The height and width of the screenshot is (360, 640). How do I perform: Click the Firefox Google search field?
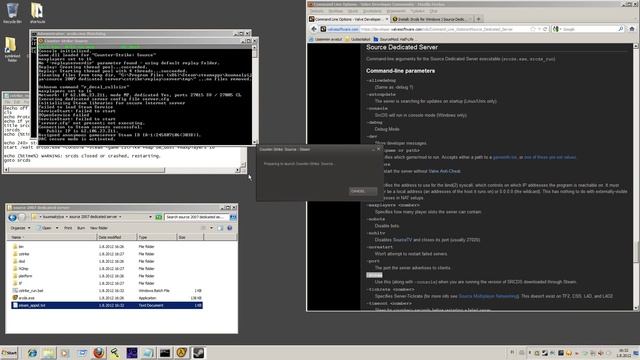tap(589, 29)
